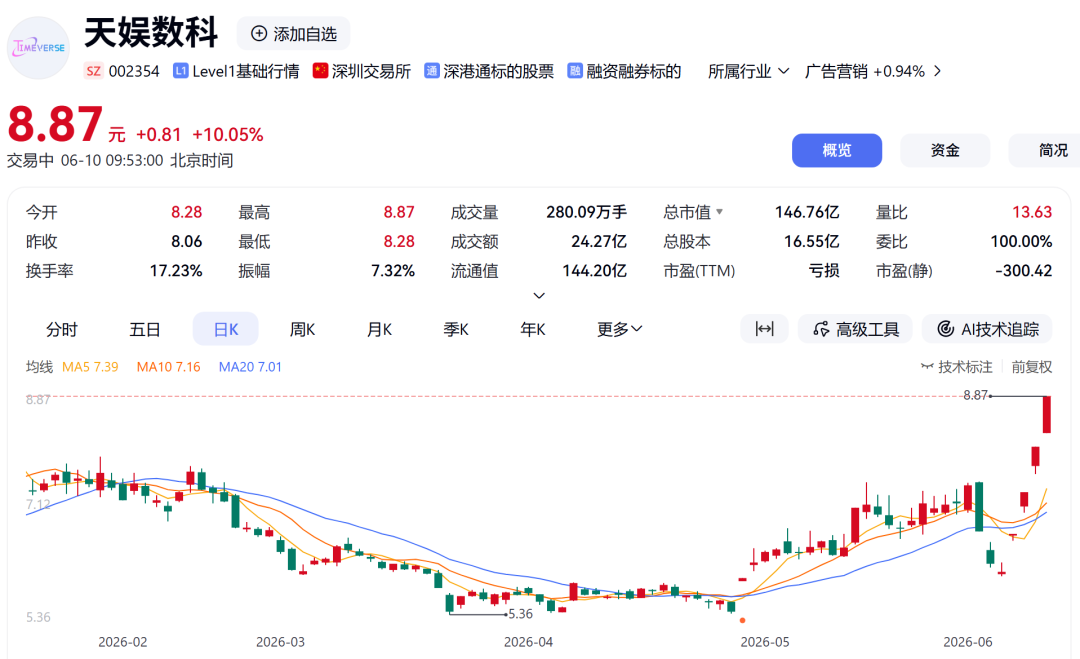Open the 广告营销 industry link
This screenshot has width=1080, height=659.
(x=836, y=71)
